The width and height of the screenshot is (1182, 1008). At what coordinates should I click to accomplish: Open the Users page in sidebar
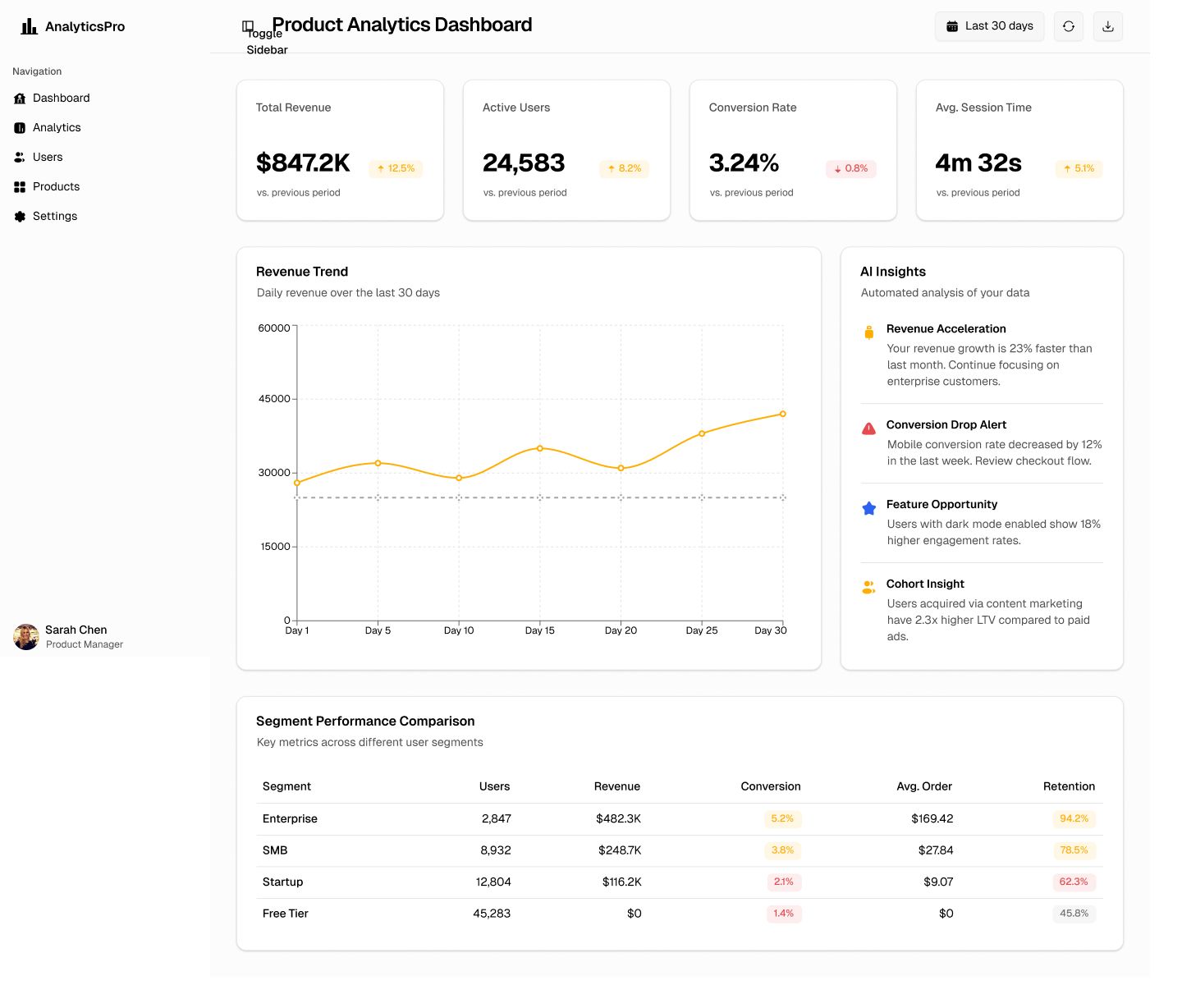(x=48, y=158)
